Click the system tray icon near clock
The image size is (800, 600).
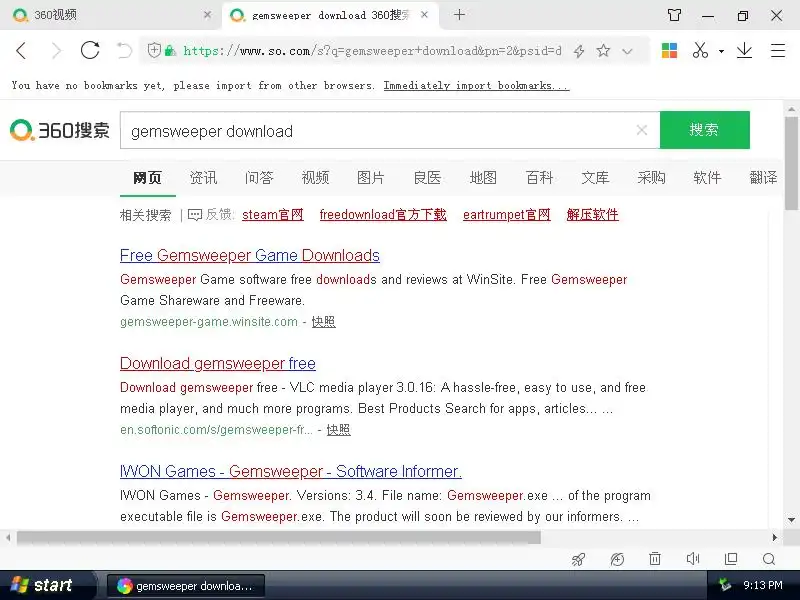click(724, 585)
